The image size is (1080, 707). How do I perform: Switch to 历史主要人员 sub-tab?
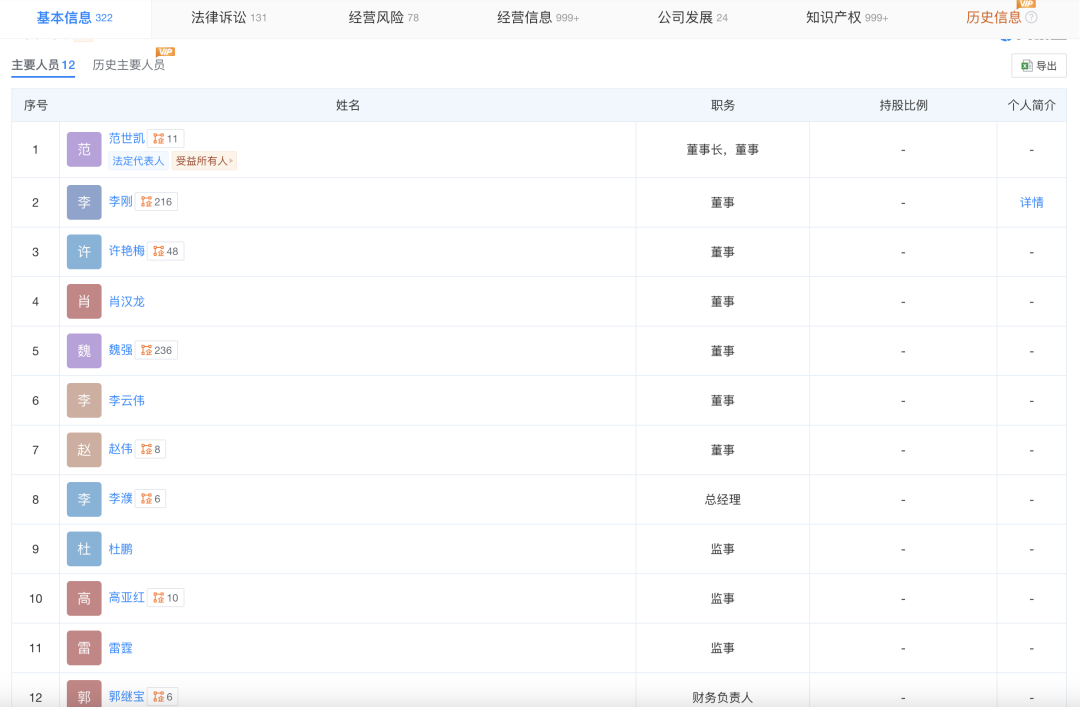pos(128,65)
